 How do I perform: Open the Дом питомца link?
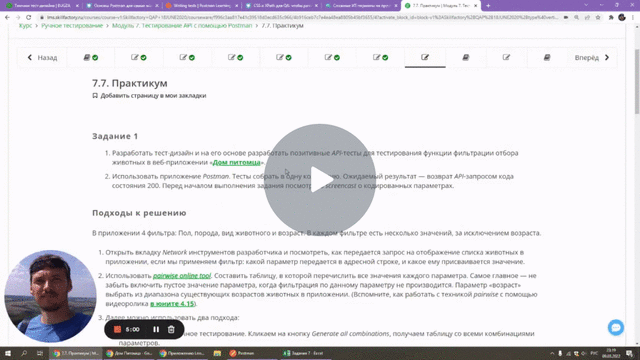(236, 162)
